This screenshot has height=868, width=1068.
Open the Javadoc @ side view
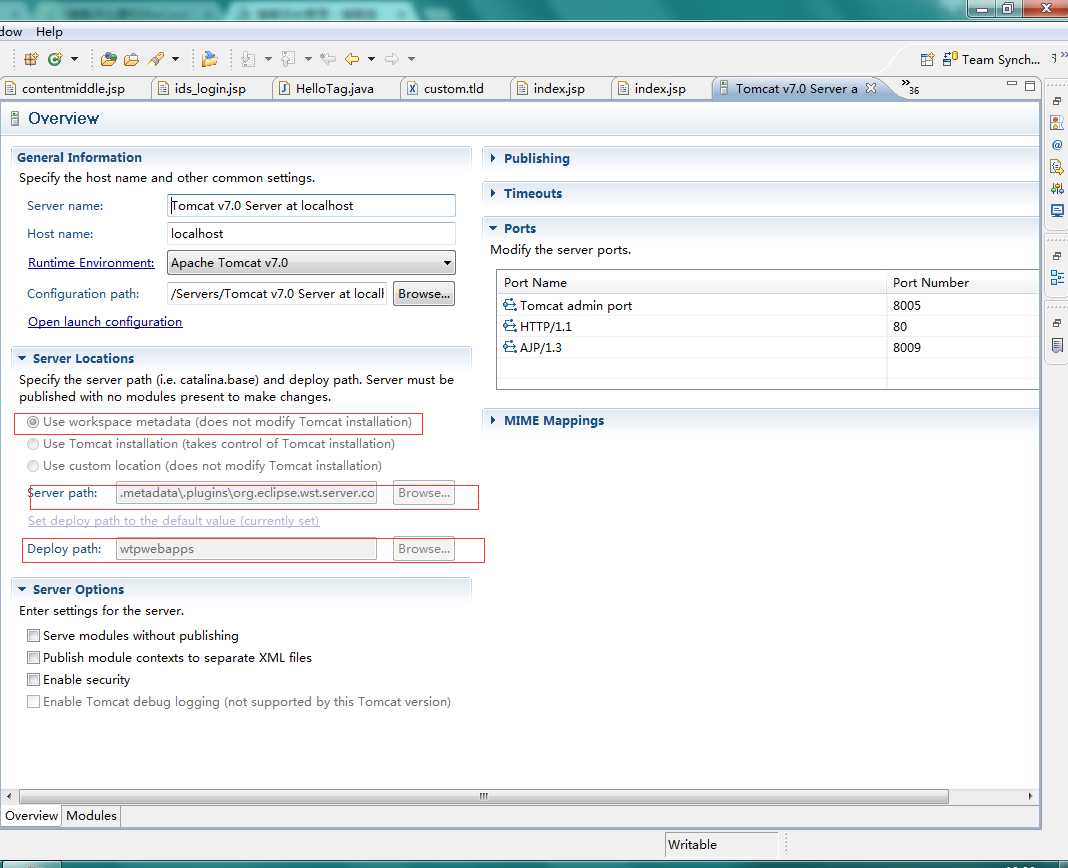(1056, 144)
